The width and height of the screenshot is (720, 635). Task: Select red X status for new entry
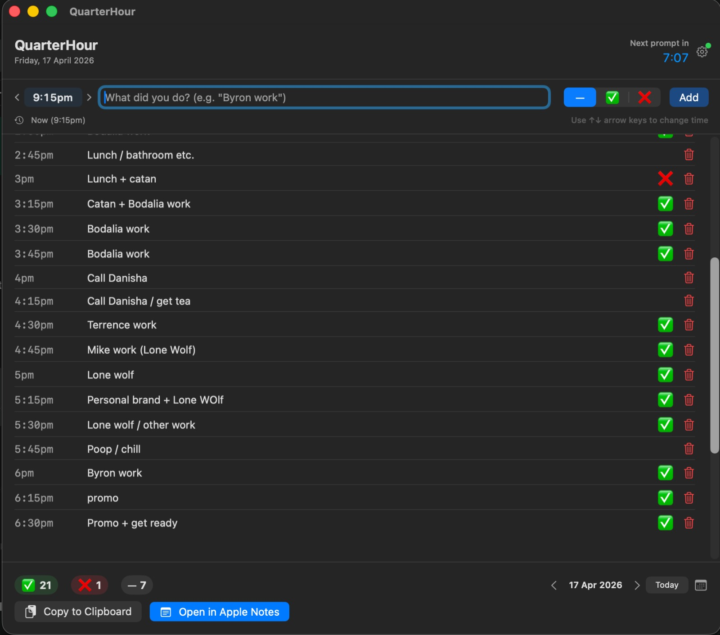644,97
